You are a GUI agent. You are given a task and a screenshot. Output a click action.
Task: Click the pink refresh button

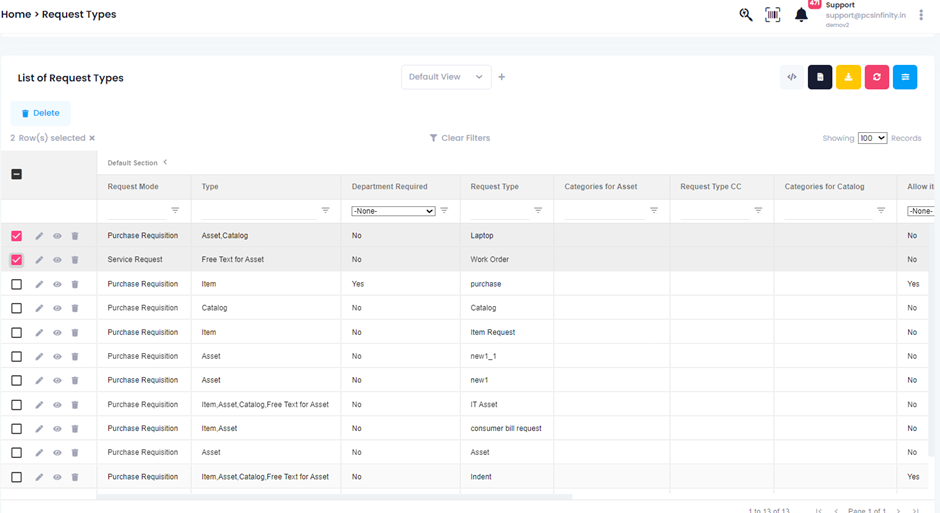tap(876, 77)
